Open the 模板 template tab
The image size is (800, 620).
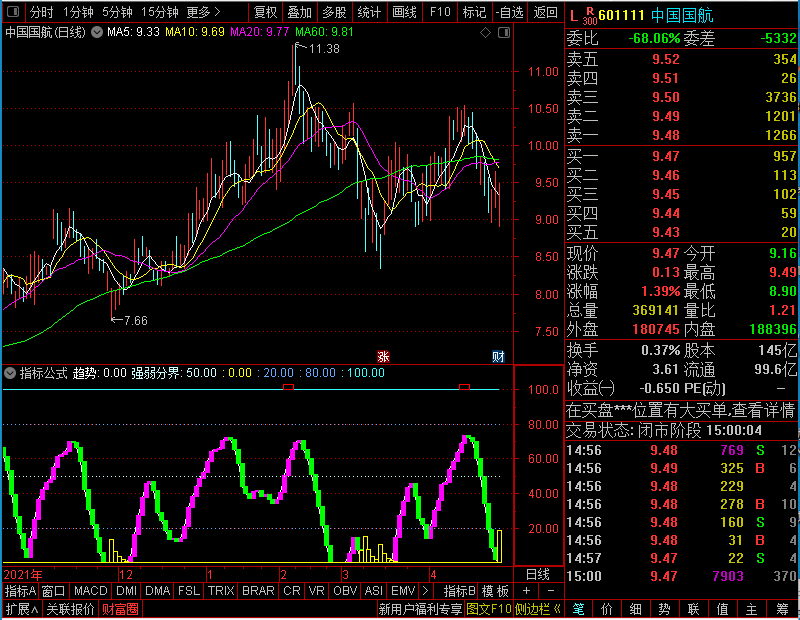(x=495, y=591)
